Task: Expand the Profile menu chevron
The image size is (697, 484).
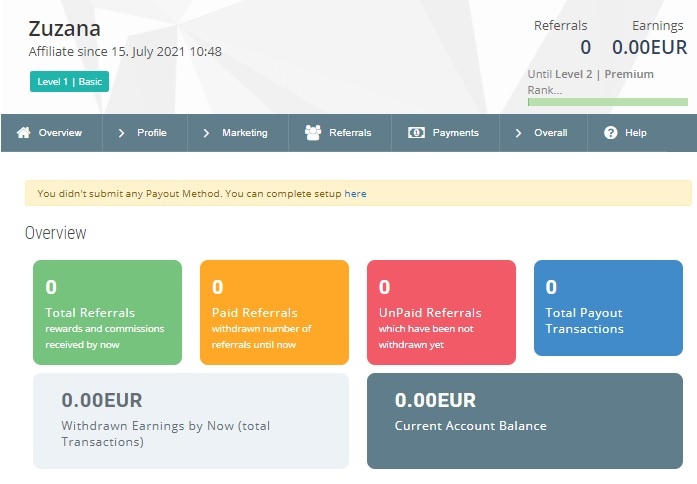Action: click(121, 133)
